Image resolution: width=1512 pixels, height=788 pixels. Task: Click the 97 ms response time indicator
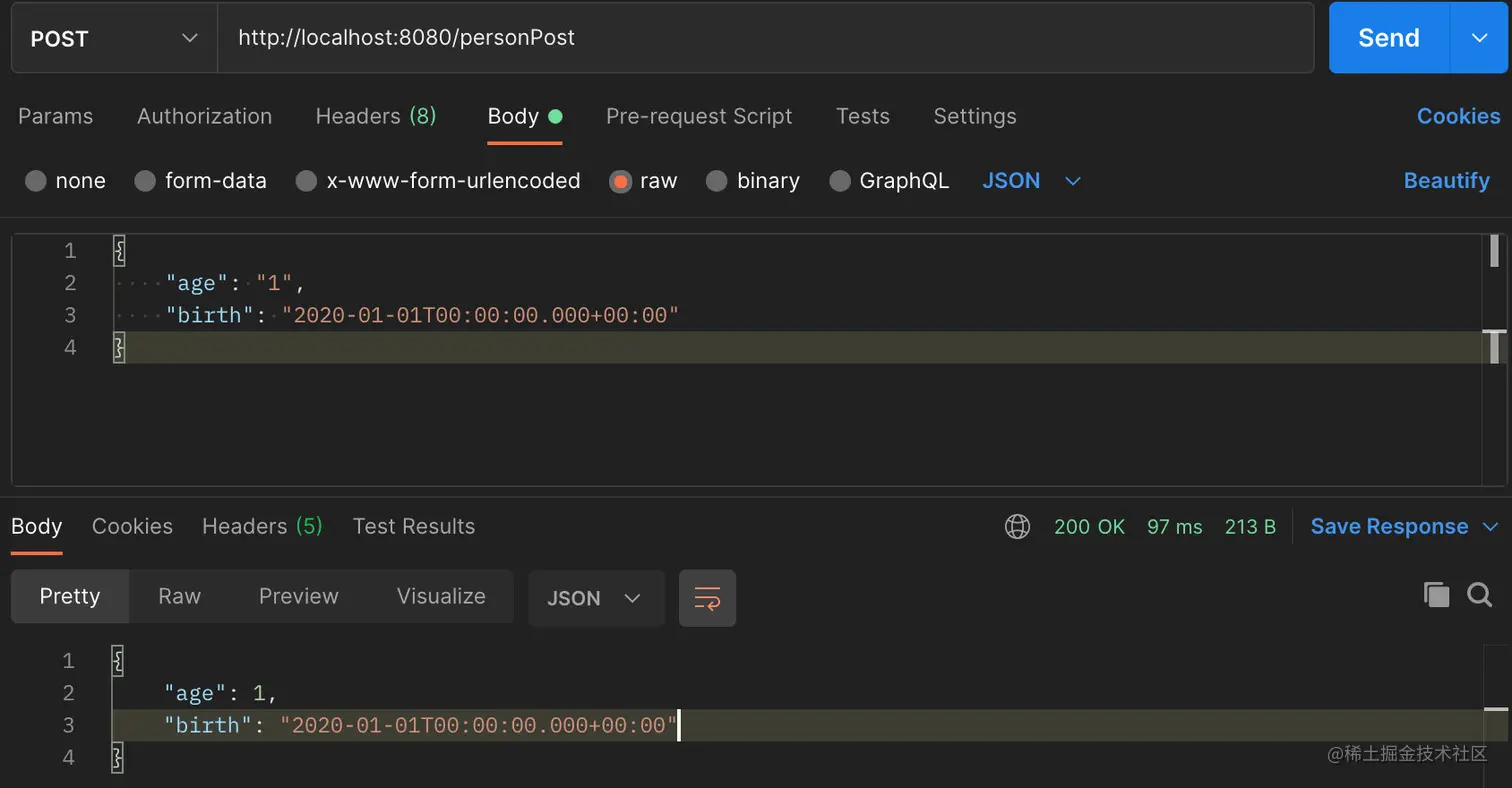(1175, 526)
